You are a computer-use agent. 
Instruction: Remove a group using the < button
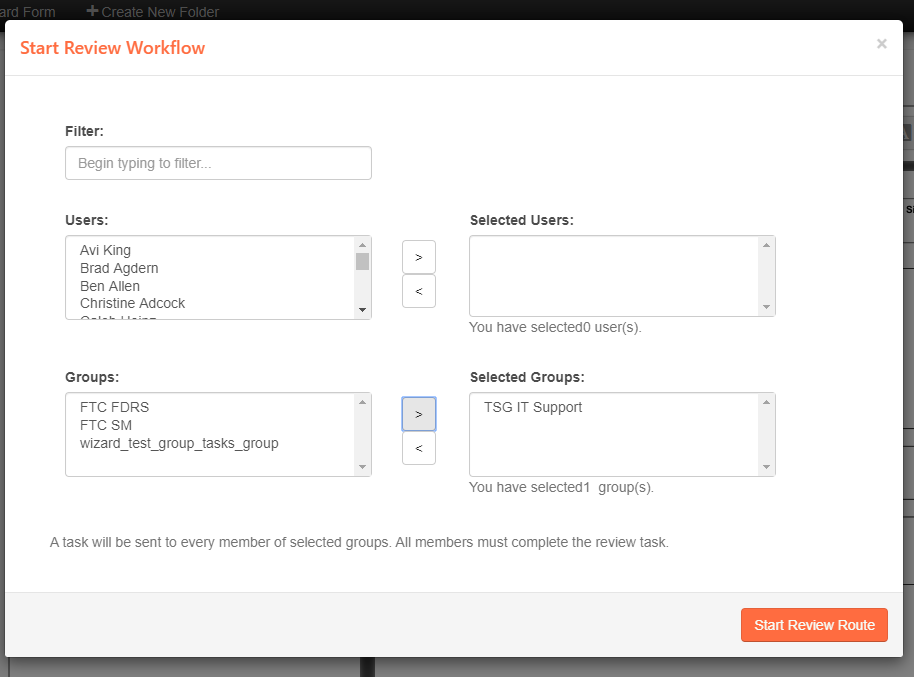[x=418, y=448]
